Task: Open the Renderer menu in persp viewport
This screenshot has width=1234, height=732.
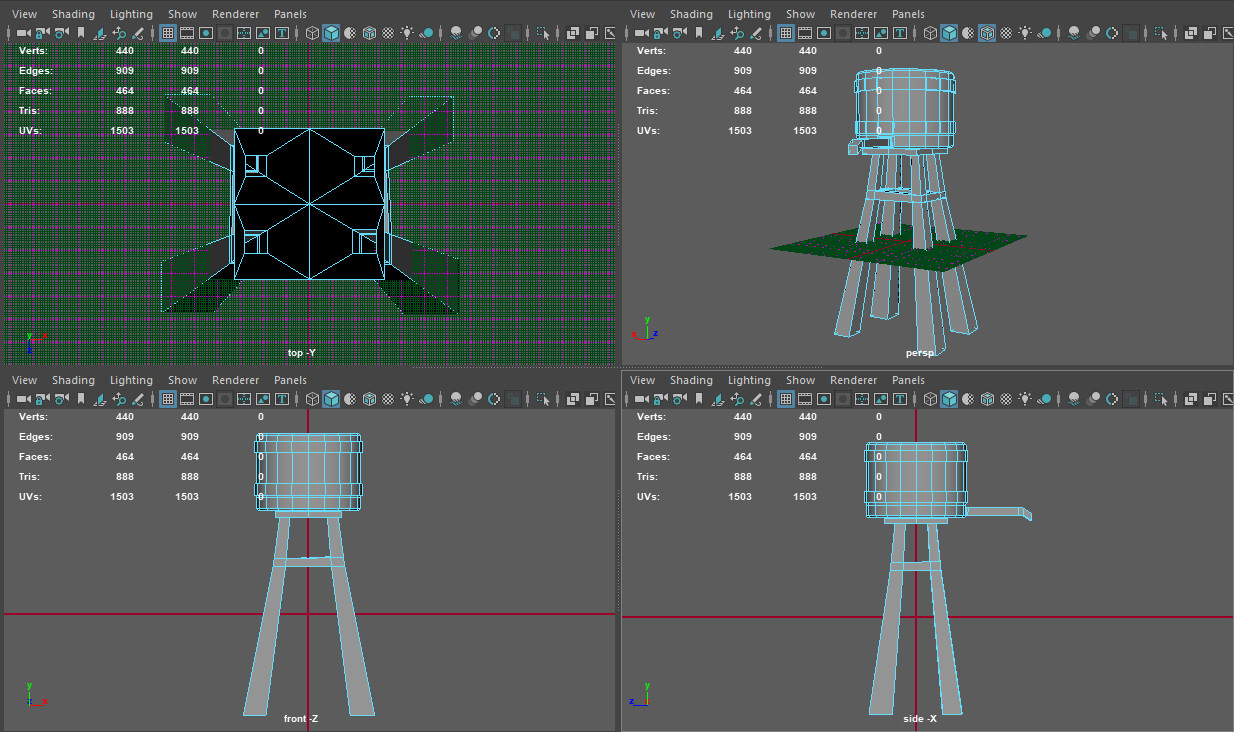Action: coord(853,13)
